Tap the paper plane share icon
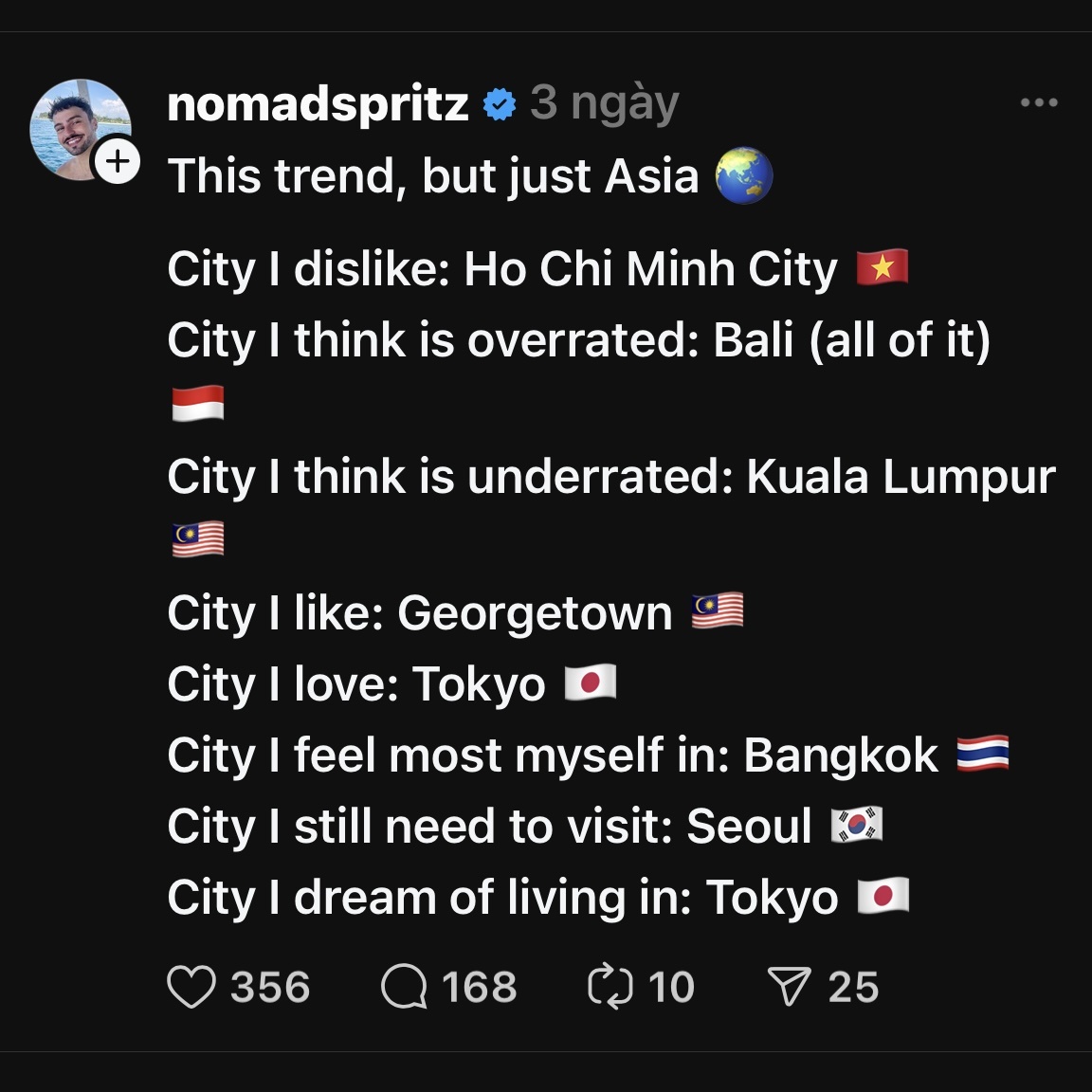The height and width of the screenshot is (1092, 1092). click(789, 987)
